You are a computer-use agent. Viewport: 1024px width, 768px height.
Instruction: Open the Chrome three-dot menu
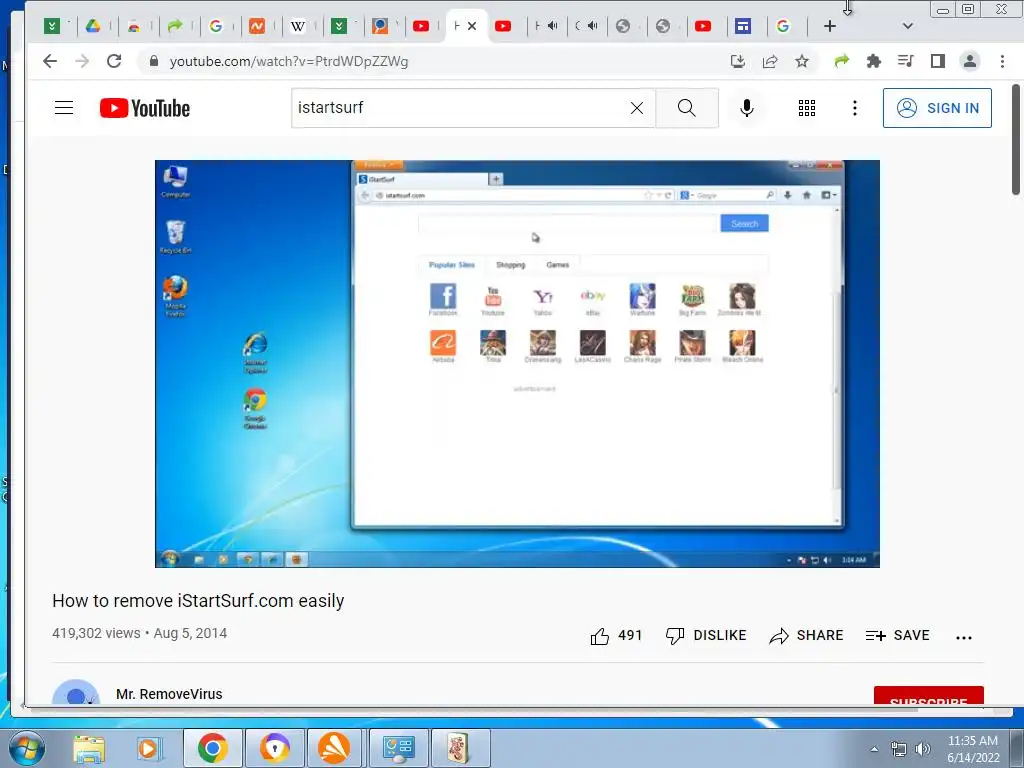(x=1002, y=61)
